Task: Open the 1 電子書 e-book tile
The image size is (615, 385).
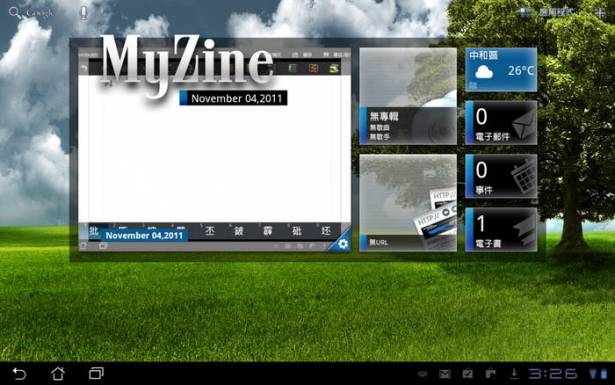Action: tap(501, 229)
